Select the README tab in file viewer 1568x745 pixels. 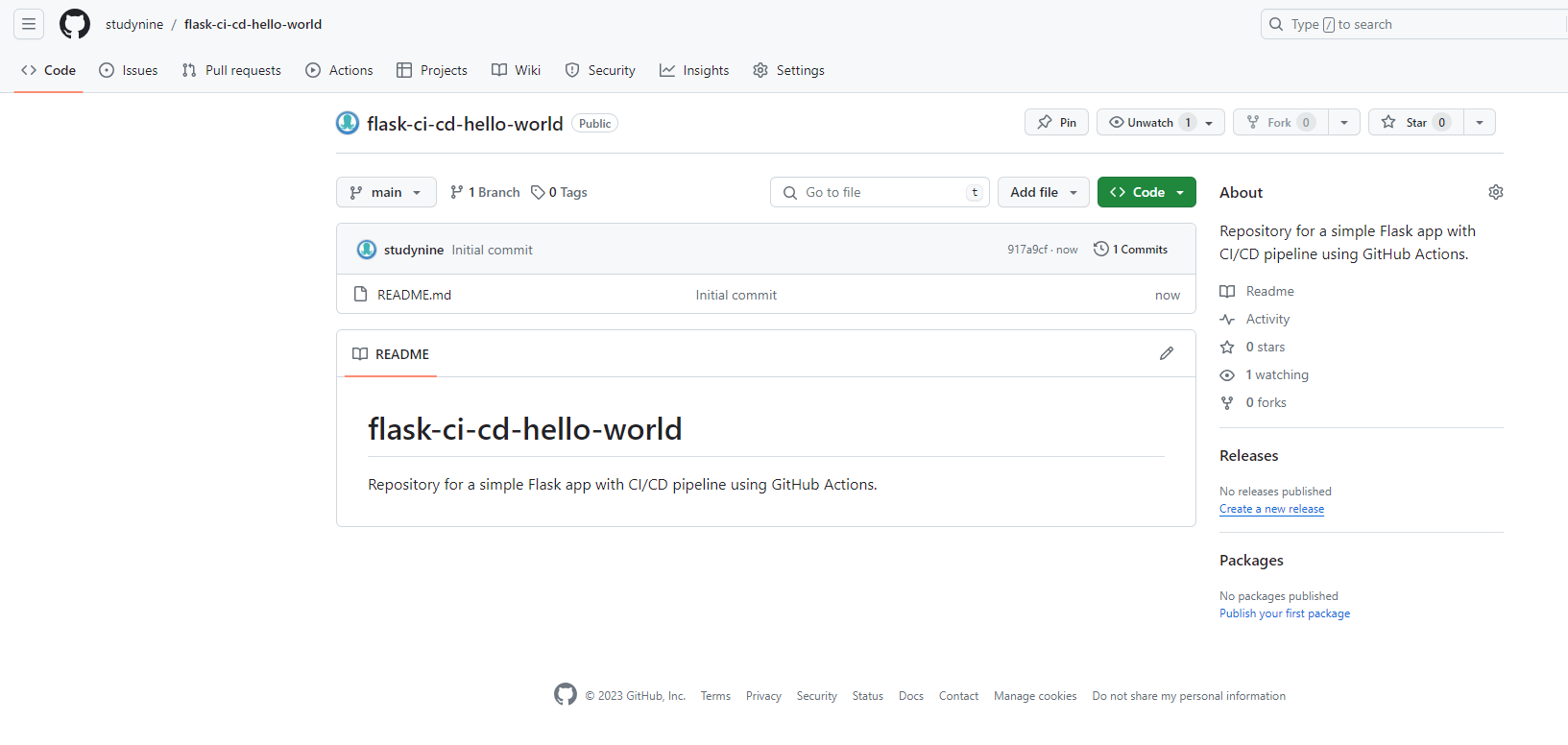click(x=391, y=354)
